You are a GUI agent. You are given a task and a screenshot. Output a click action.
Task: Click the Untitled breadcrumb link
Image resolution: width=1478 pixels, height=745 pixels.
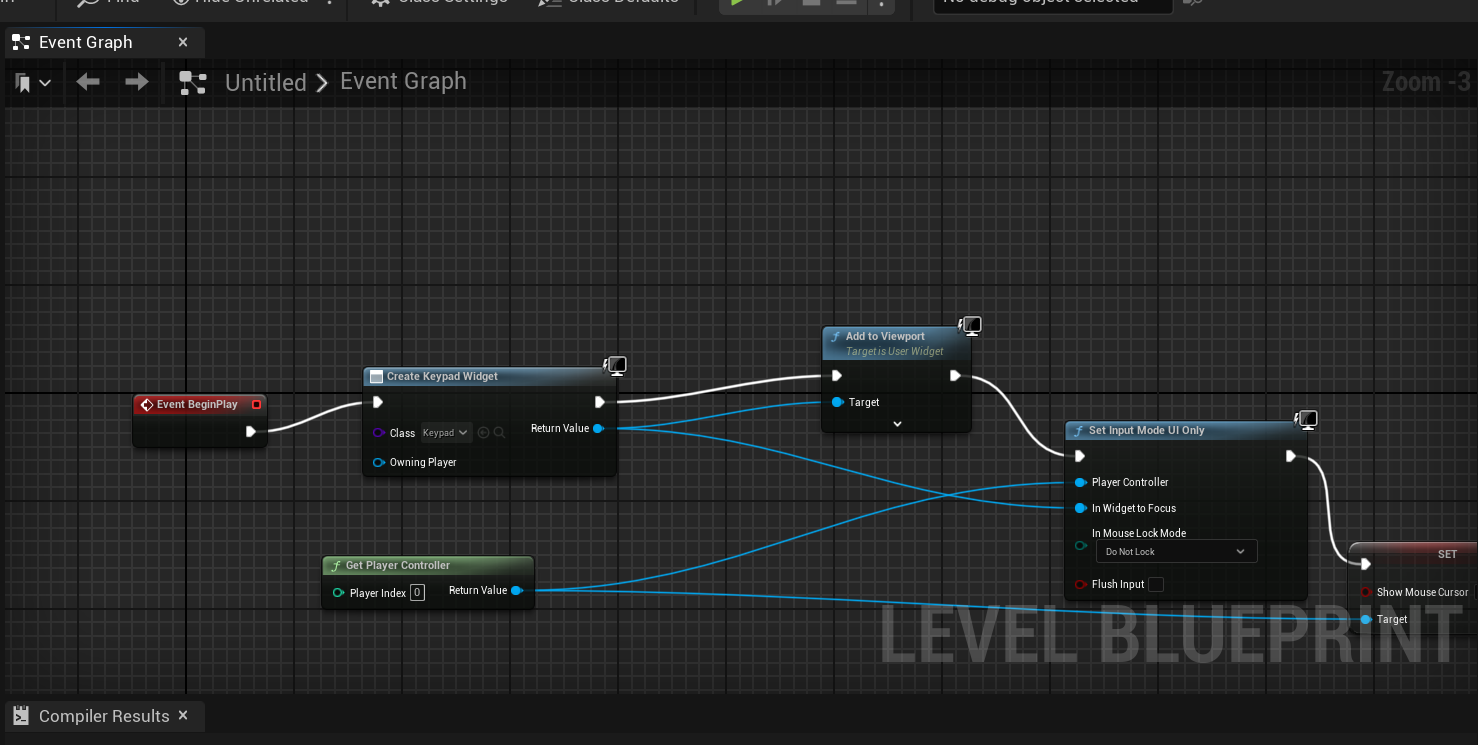(265, 82)
